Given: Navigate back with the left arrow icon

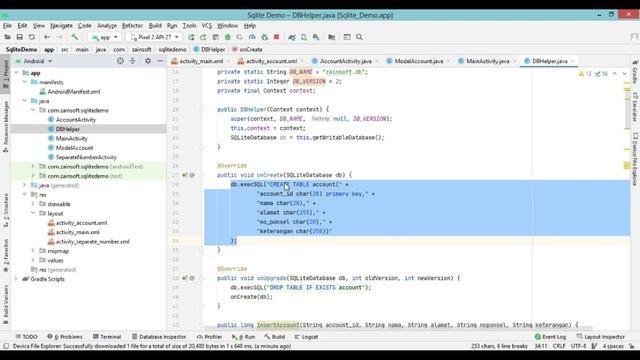Looking at the screenshot, I should pos(47,37).
